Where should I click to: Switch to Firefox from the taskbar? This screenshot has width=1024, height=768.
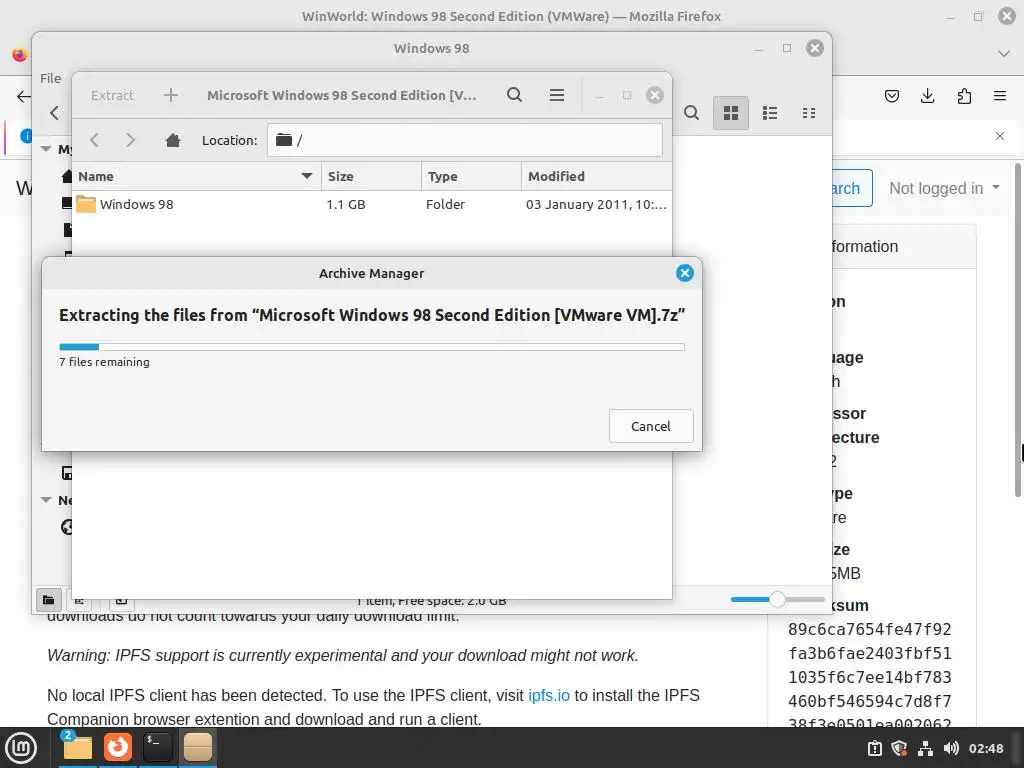click(x=118, y=747)
